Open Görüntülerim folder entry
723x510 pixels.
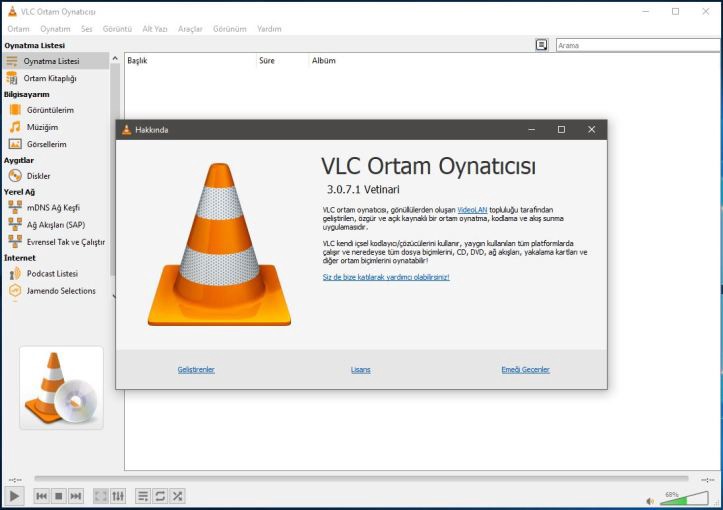pos(50,110)
